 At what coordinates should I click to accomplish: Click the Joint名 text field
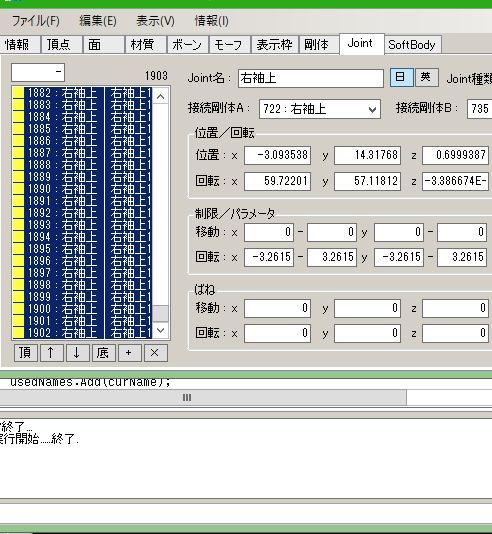pos(311,78)
